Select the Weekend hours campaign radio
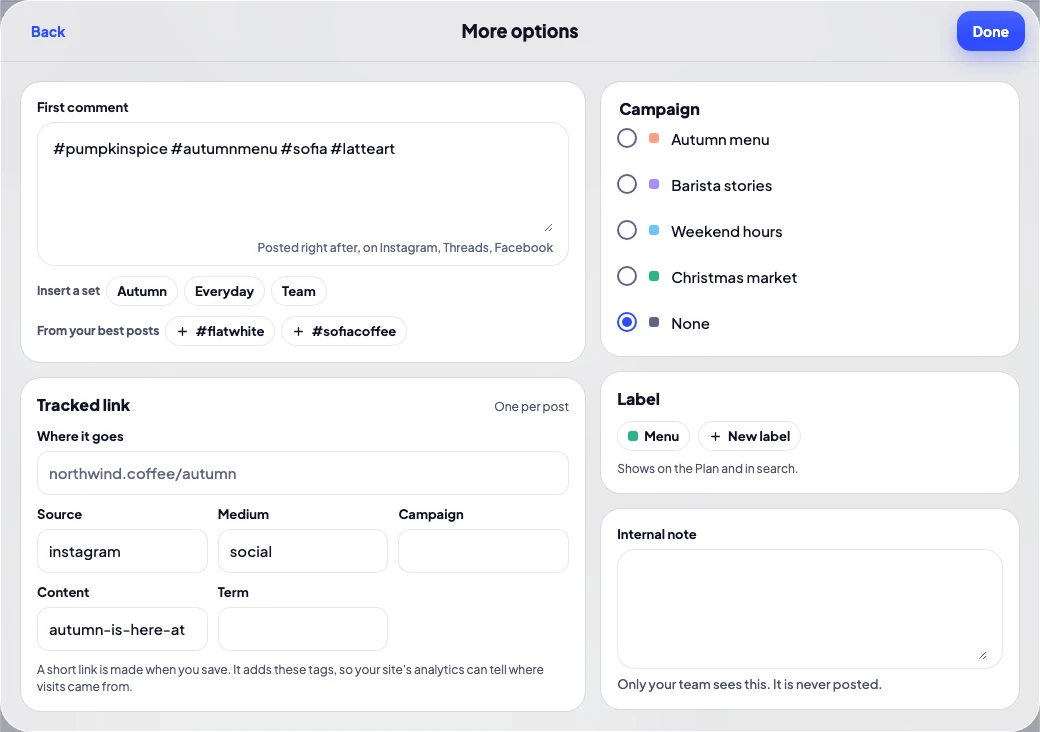 tap(627, 230)
